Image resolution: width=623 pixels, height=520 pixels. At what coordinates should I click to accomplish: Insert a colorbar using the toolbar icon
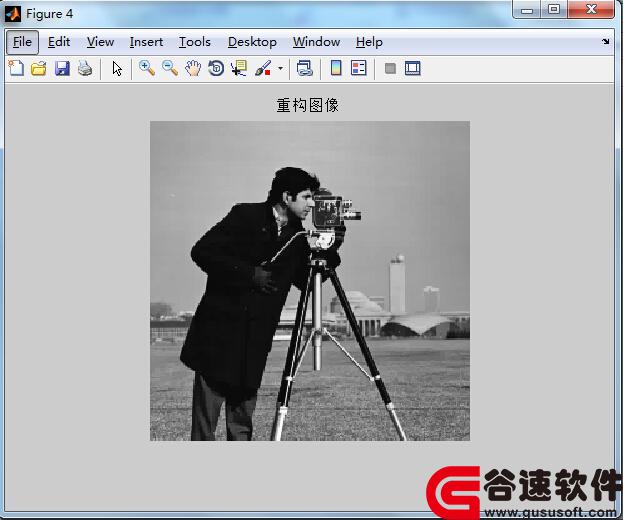click(336, 68)
